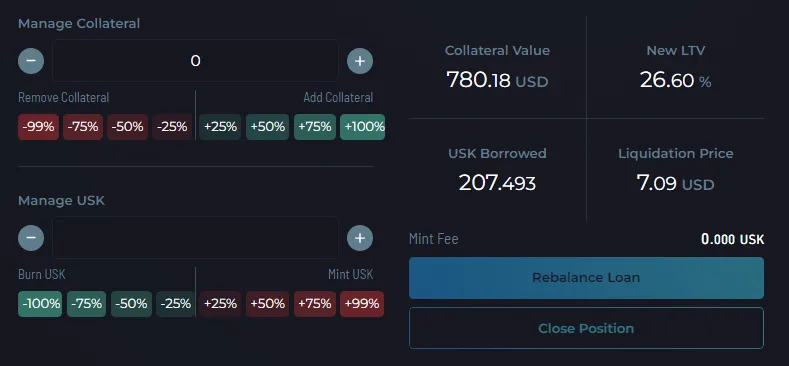
Task: Click the Liquidation Price 7.09 USD value
Action: click(675, 183)
